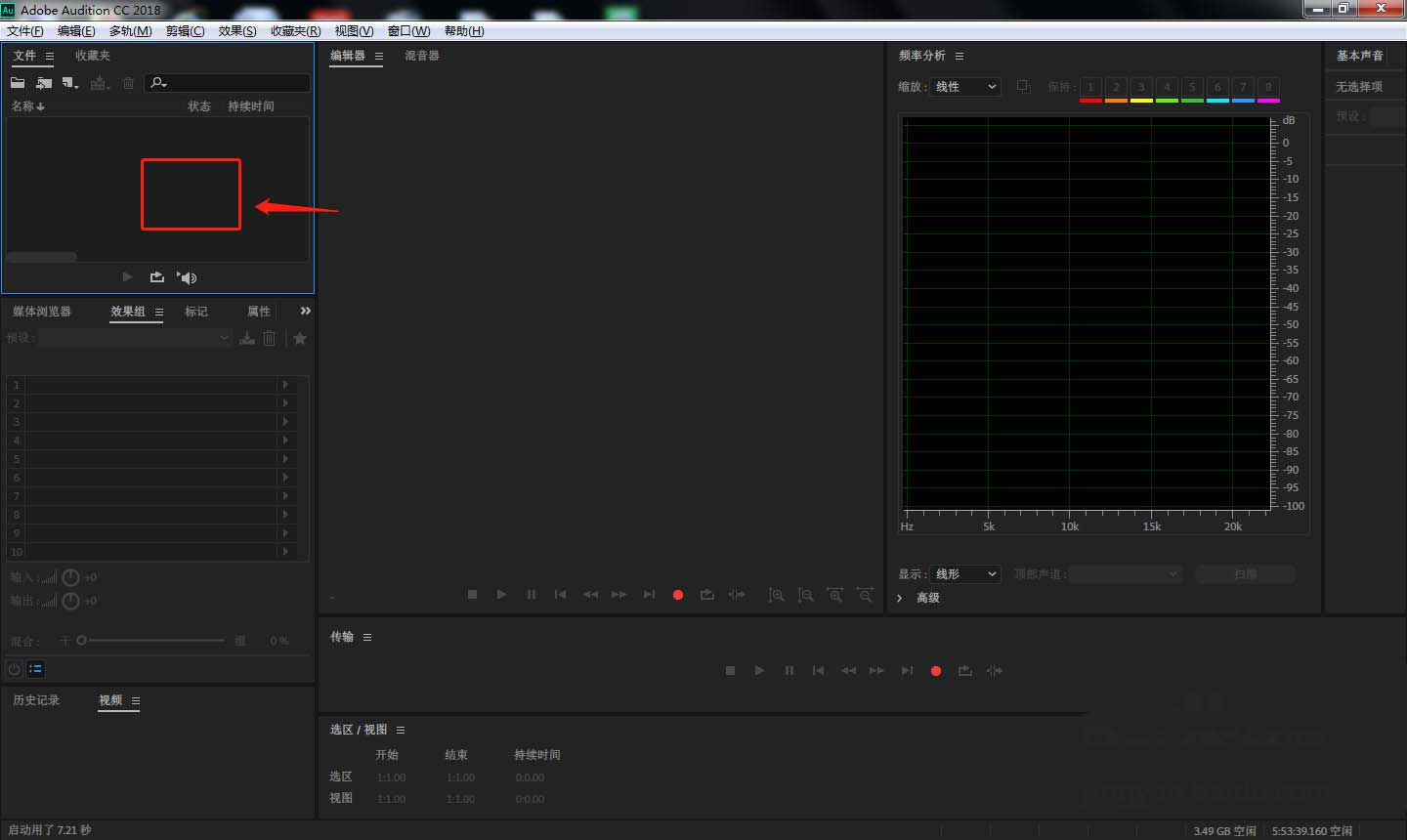Click the Import File icon in Files panel
Screen dimensions: 1407x840
[x=44, y=83]
